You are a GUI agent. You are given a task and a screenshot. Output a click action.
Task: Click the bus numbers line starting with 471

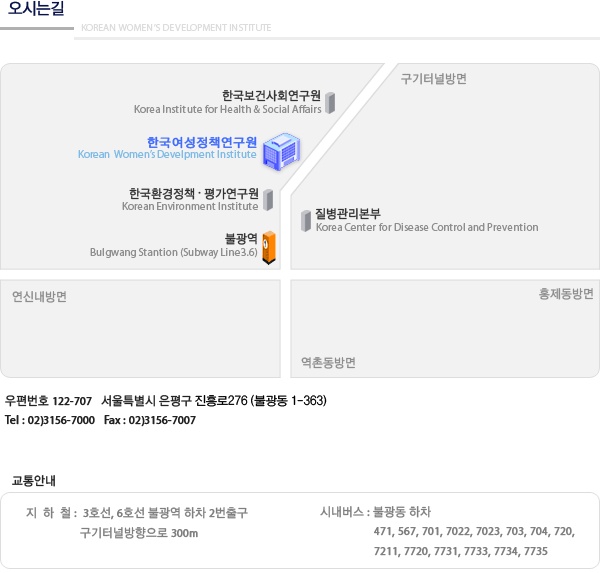[474, 531]
